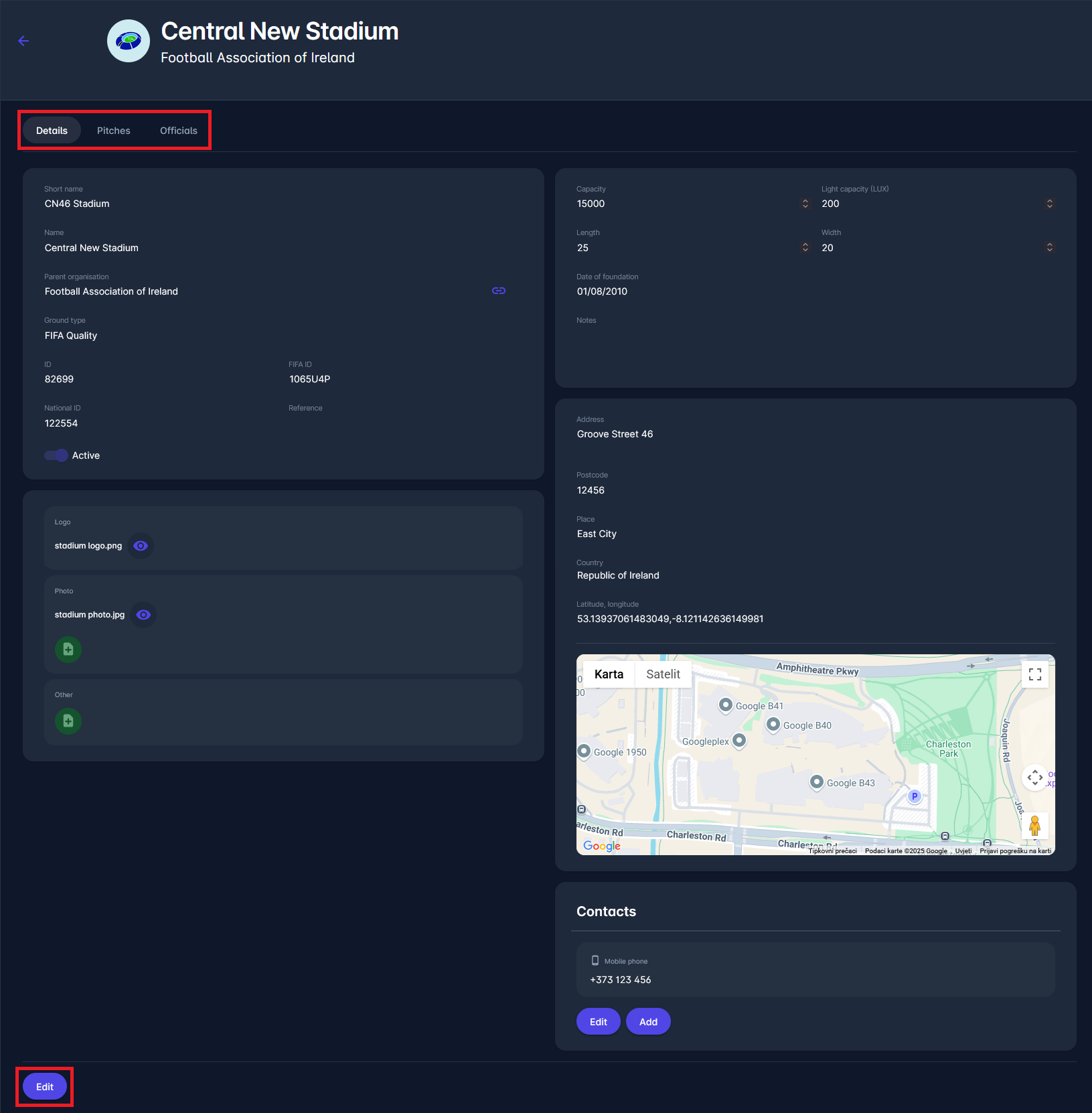Open the Officials tab
The image size is (1092, 1113).
(178, 131)
